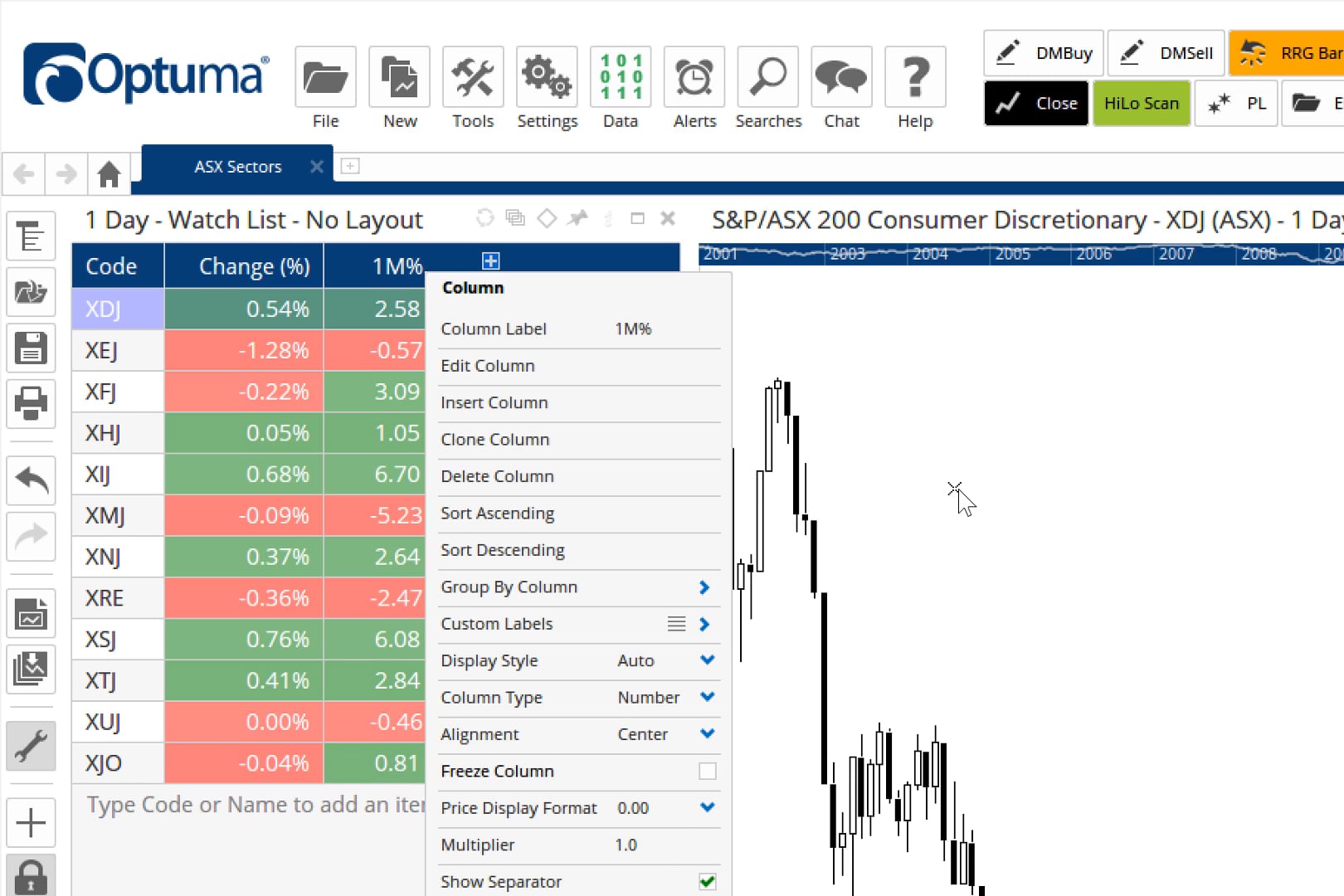Viewport: 1344px width, 896px height.
Task: Click the plus add icon in left sidebar
Action: tap(31, 822)
